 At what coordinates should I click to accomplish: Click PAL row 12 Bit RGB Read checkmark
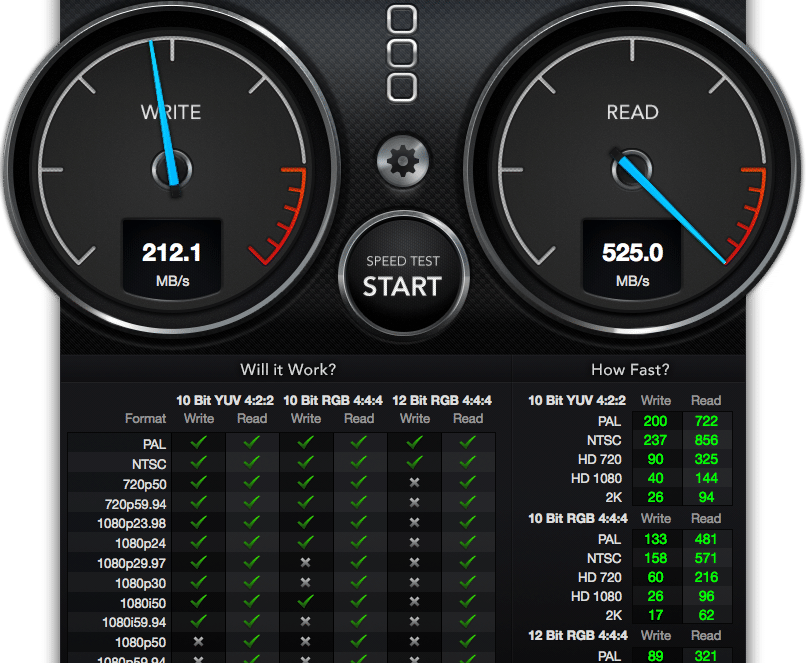(467, 443)
